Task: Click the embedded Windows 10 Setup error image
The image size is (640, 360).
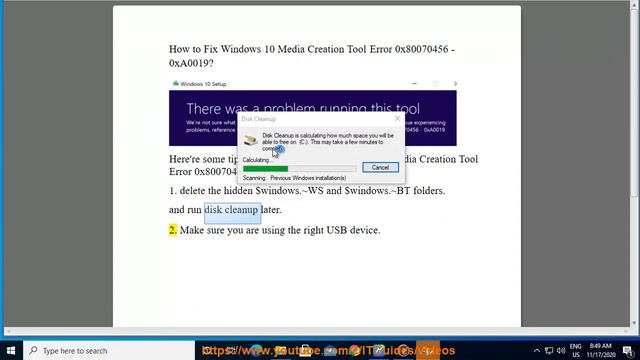Action: click(x=313, y=112)
